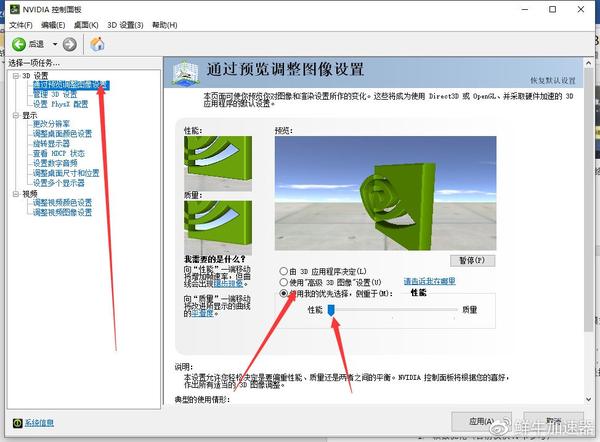Image resolution: width=600 pixels, height=442 pixels.
Task: Click the 请带我去那里 link
Action: coord(429,281)
